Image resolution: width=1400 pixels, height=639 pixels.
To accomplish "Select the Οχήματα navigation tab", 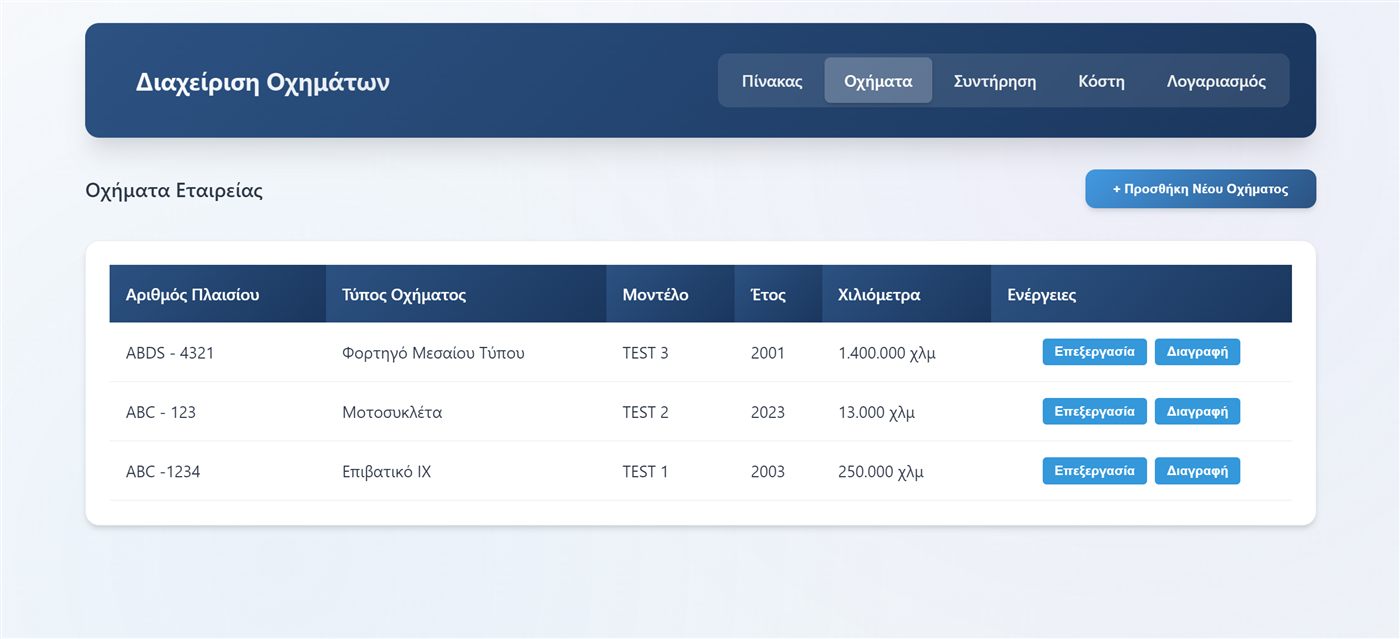I will pyautogui.click(x=878, y=81).
